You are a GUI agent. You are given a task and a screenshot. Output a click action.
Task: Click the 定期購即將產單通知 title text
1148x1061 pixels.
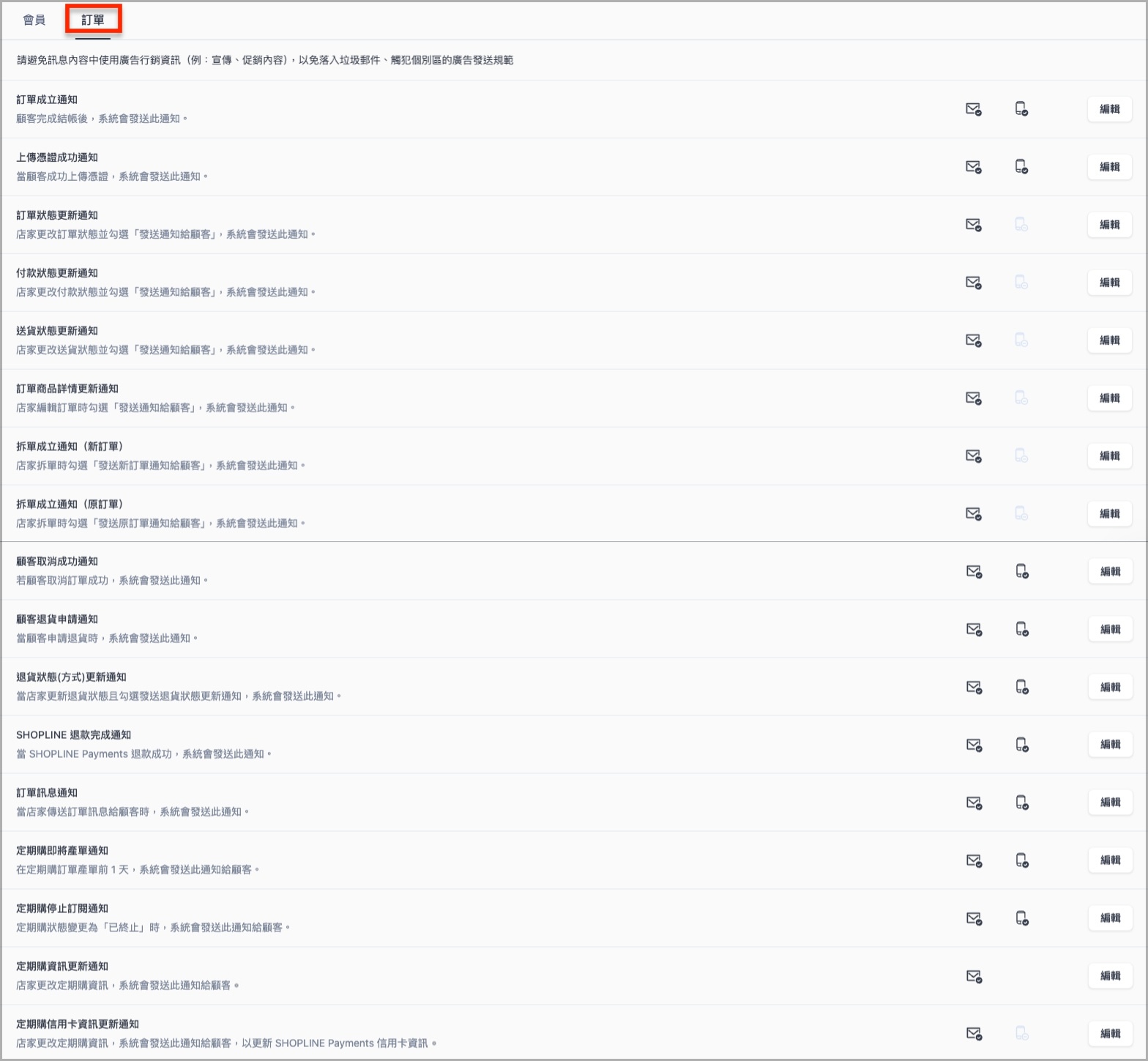[62, 851]
